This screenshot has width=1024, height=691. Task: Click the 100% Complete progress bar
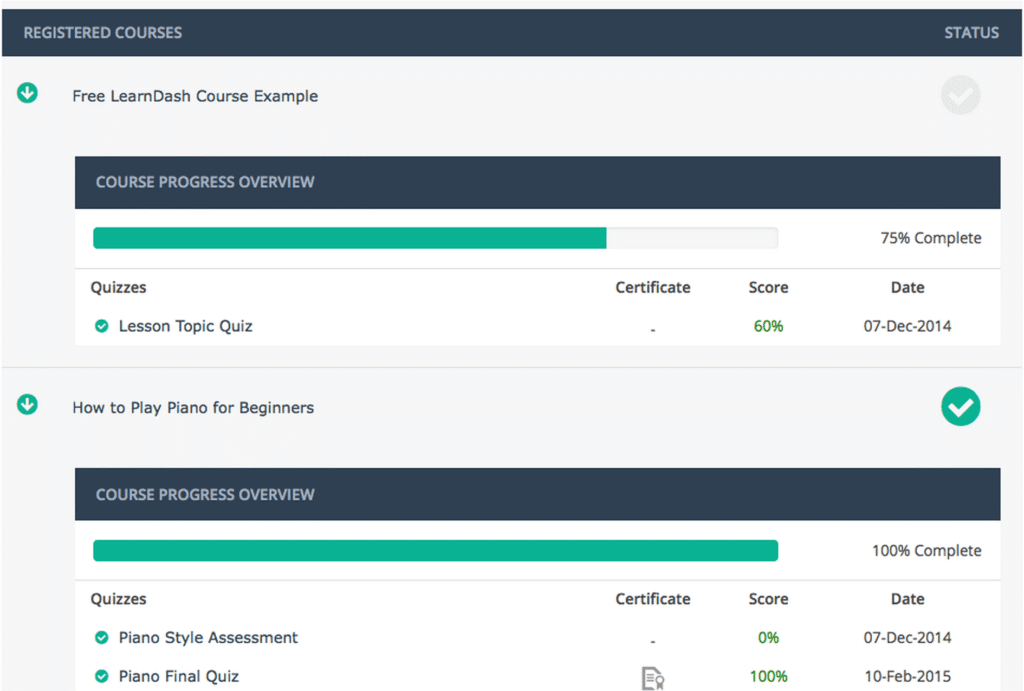435,550
